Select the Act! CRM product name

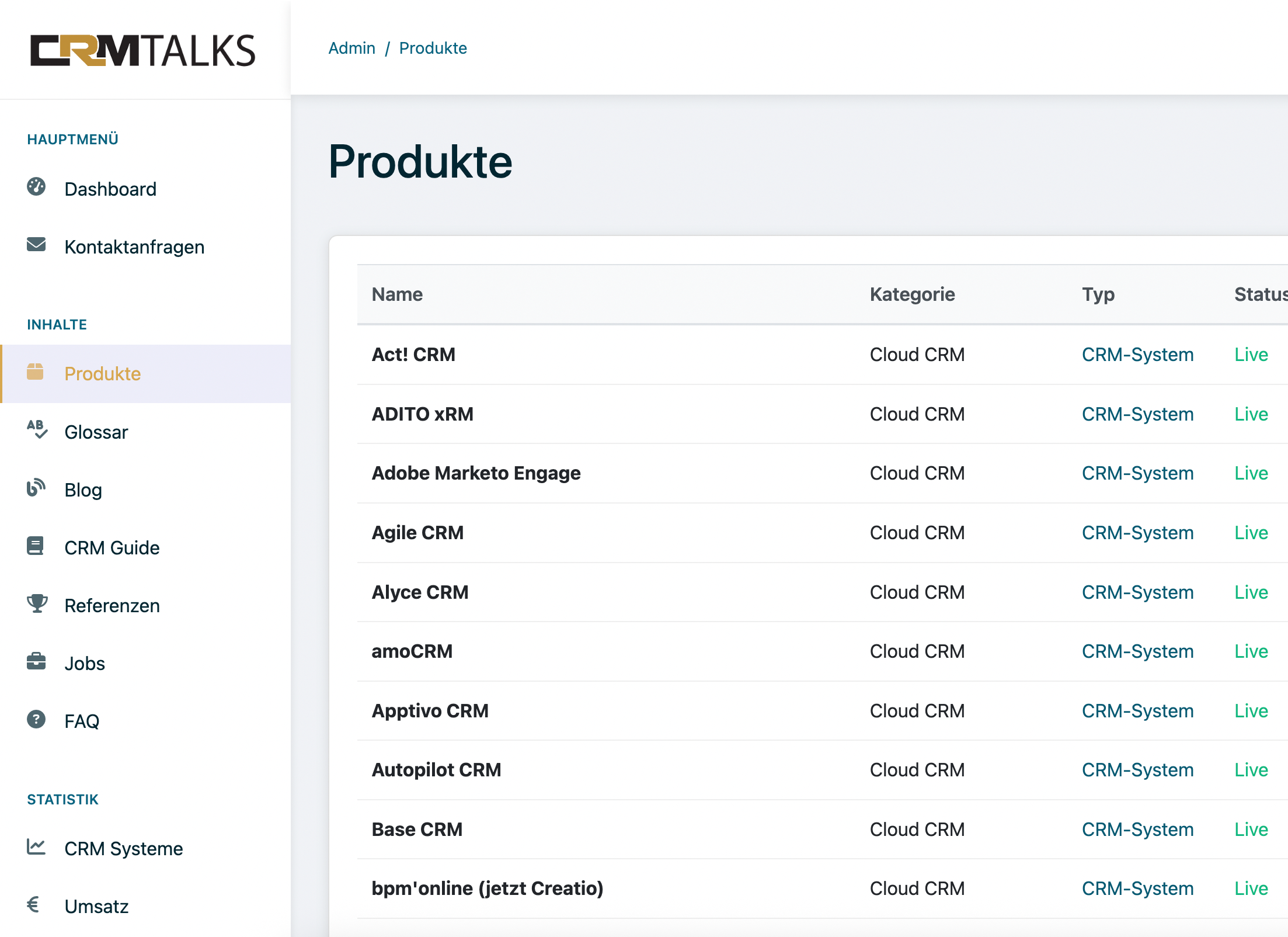[x=413, y=355]
